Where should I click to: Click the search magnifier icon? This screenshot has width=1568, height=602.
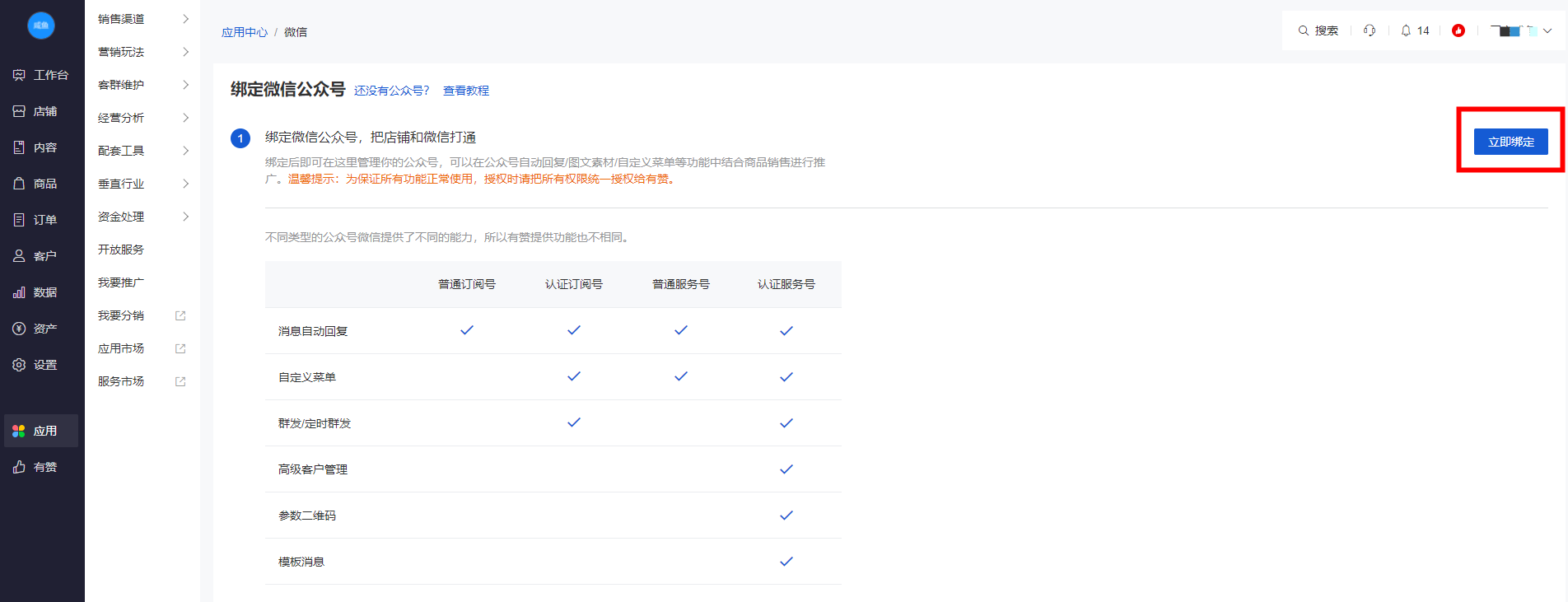click(x=1304, y=30)
